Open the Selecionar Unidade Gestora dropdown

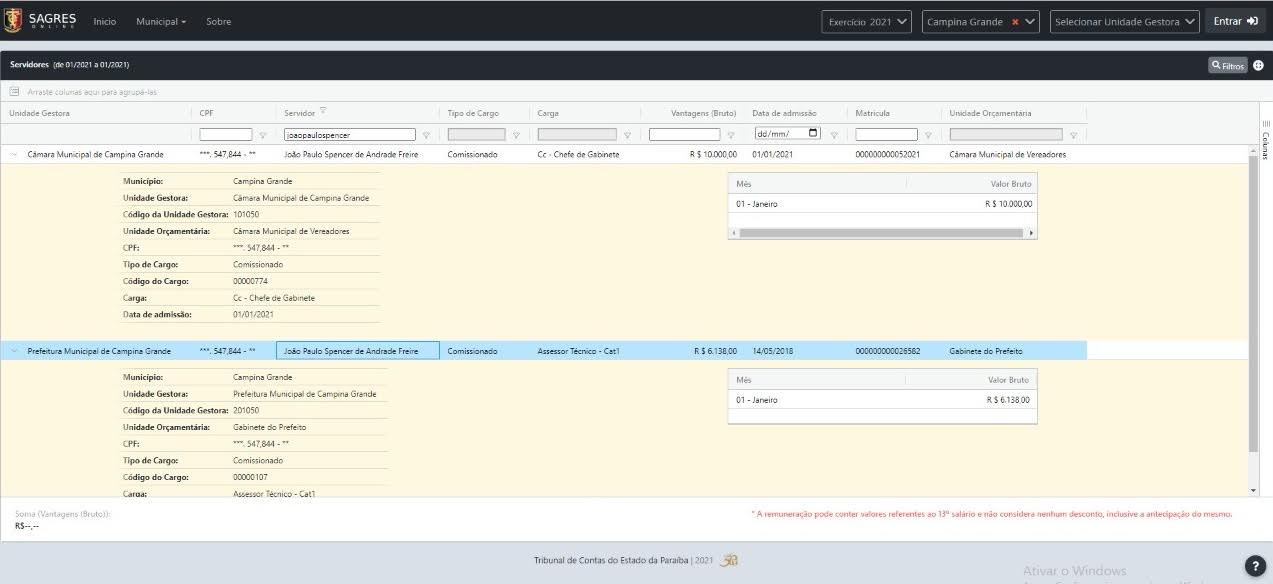point(1124,22)
